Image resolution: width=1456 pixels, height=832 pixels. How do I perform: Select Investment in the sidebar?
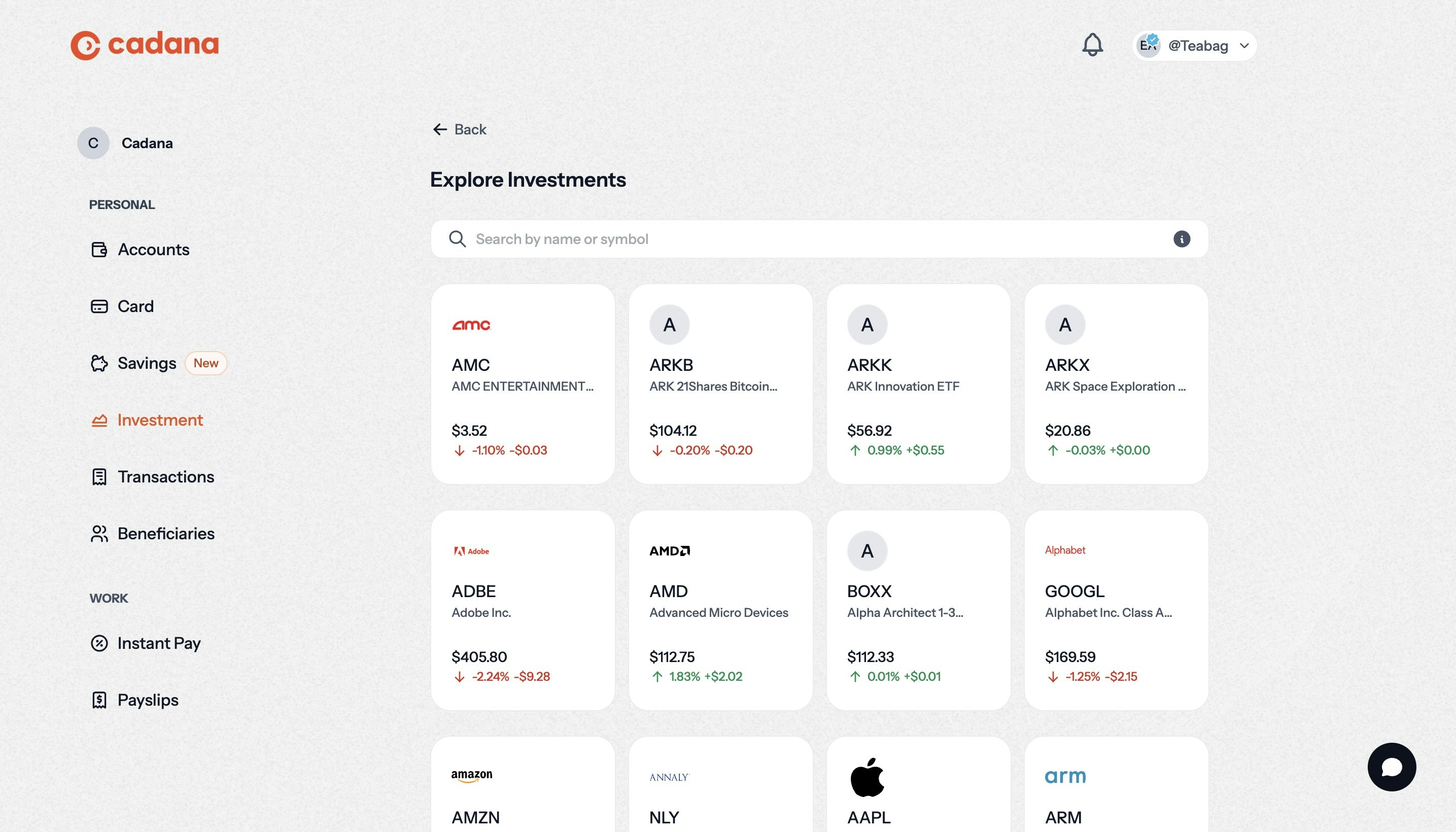pos(160,420)
